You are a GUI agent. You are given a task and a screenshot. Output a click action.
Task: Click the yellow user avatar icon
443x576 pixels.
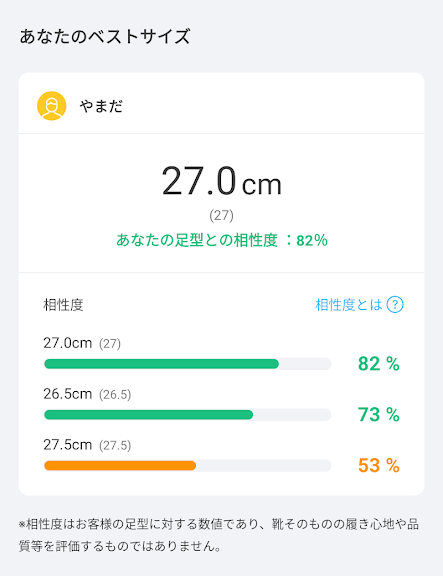pyautogui.click(x=51, y=106)
